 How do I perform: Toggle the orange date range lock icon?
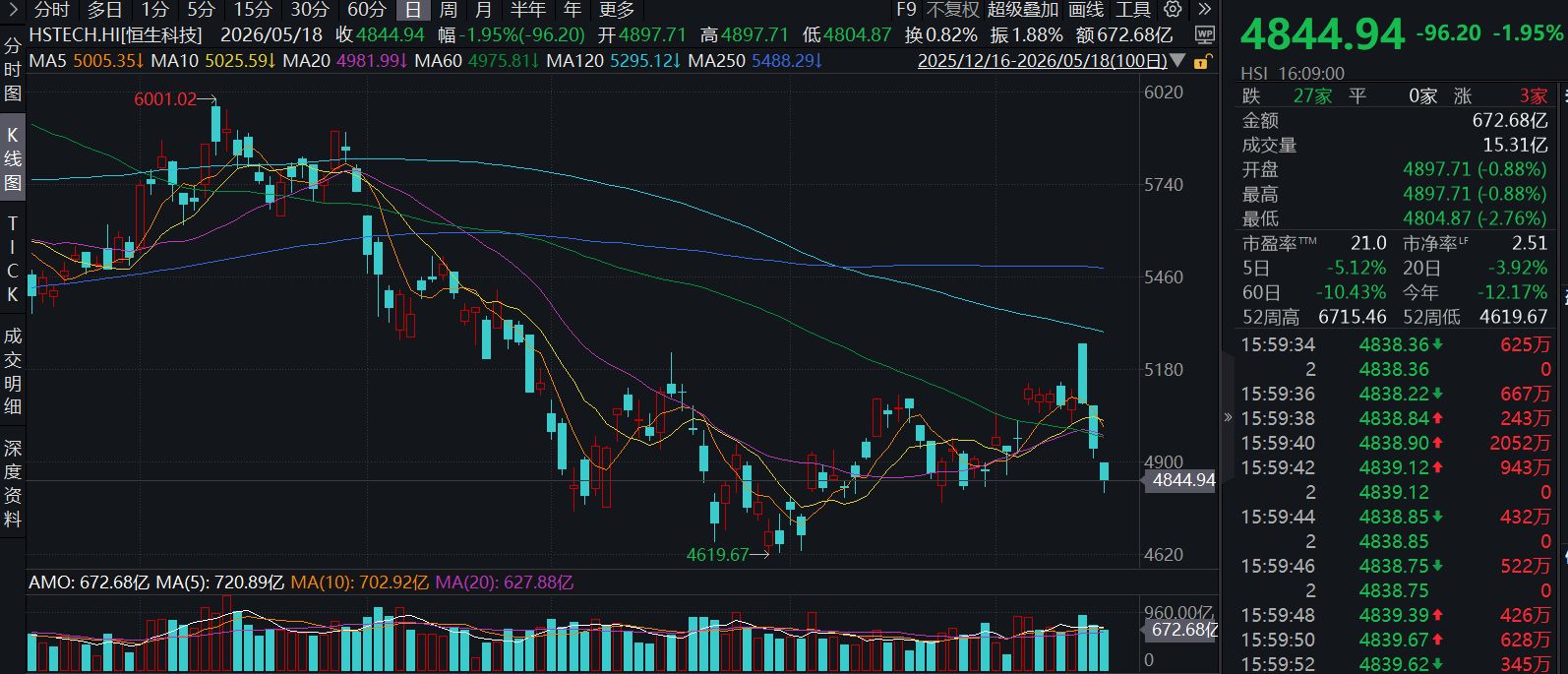pyautogui.click(x=1200, y=61)
